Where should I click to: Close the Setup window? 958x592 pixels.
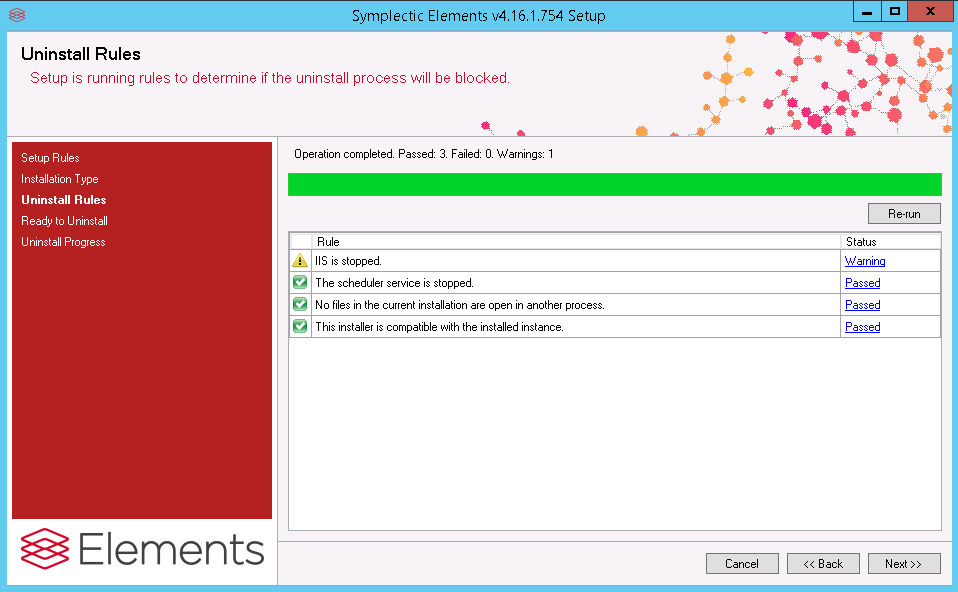930,12
